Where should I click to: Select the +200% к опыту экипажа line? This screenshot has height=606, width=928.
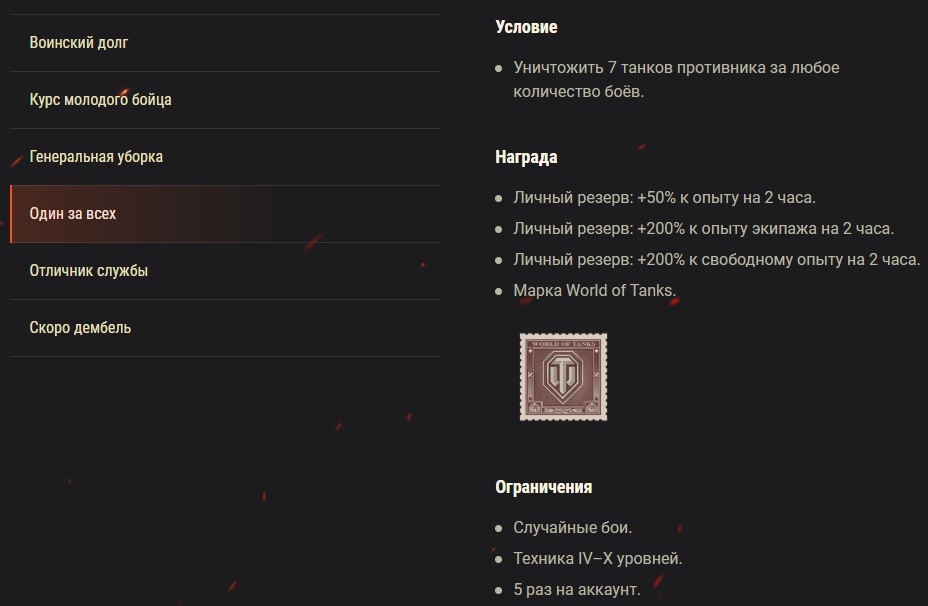tap(703, 229)
